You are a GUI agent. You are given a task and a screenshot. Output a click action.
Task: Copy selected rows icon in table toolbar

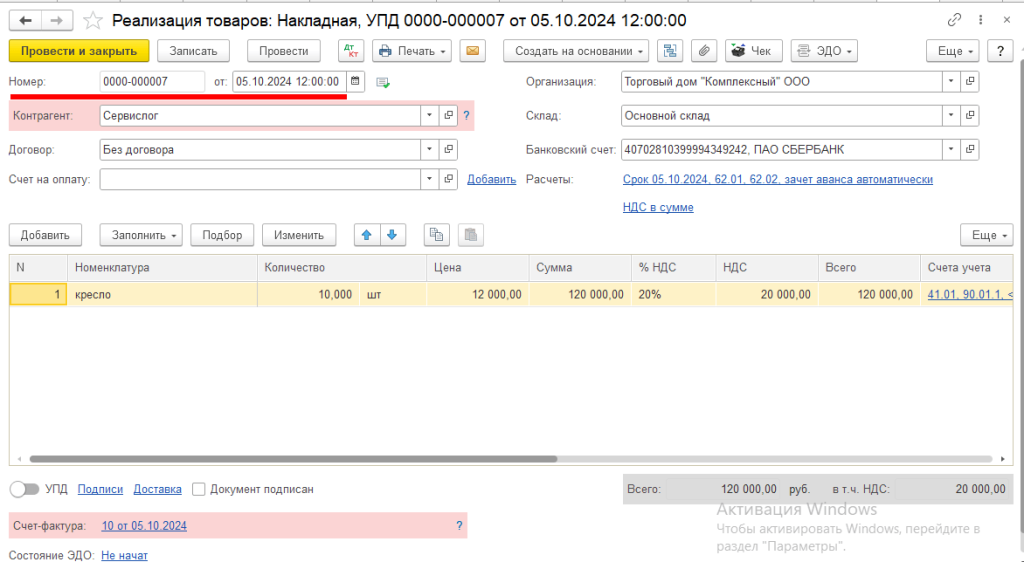point(436,235)
